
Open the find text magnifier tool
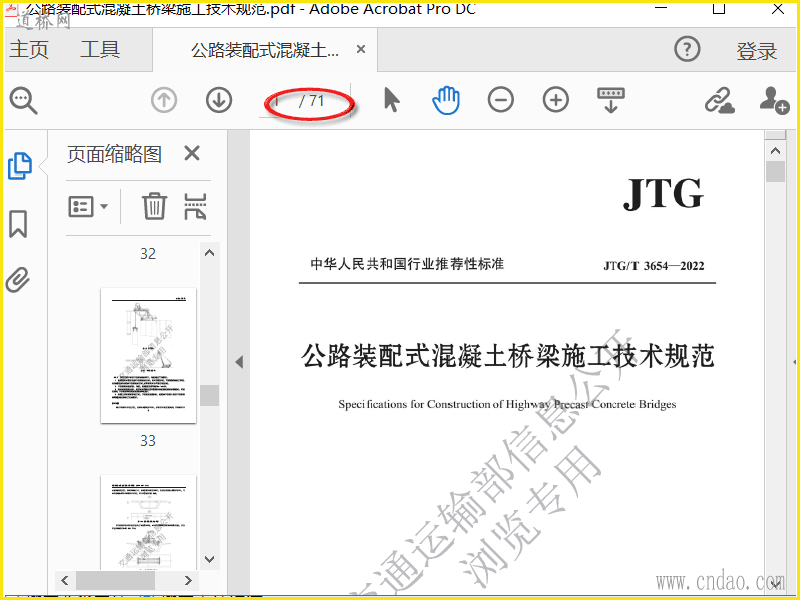(23, 101)
